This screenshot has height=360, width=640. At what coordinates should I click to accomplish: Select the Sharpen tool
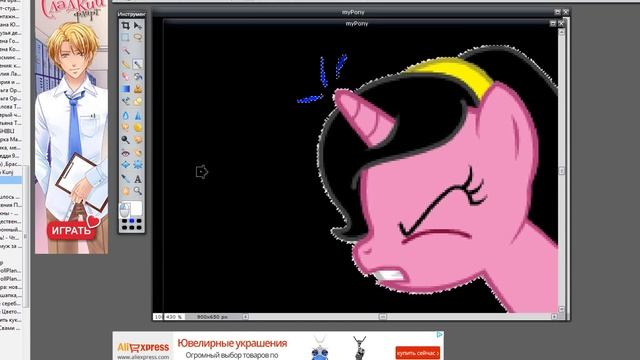138,116
